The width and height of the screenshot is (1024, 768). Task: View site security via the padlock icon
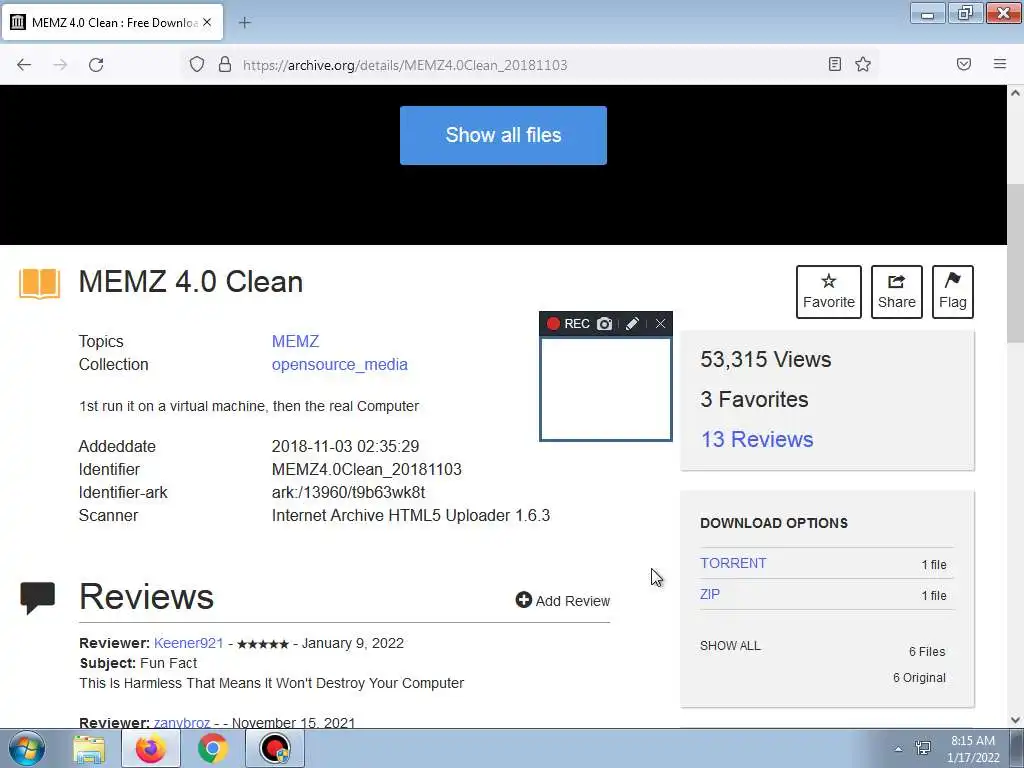(x=225, y=64)
